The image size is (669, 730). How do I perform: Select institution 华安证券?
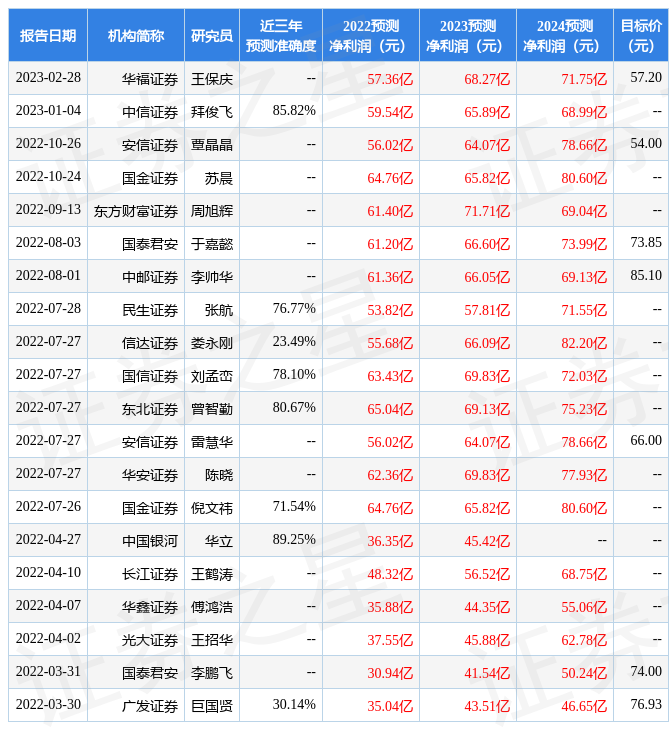150,475
